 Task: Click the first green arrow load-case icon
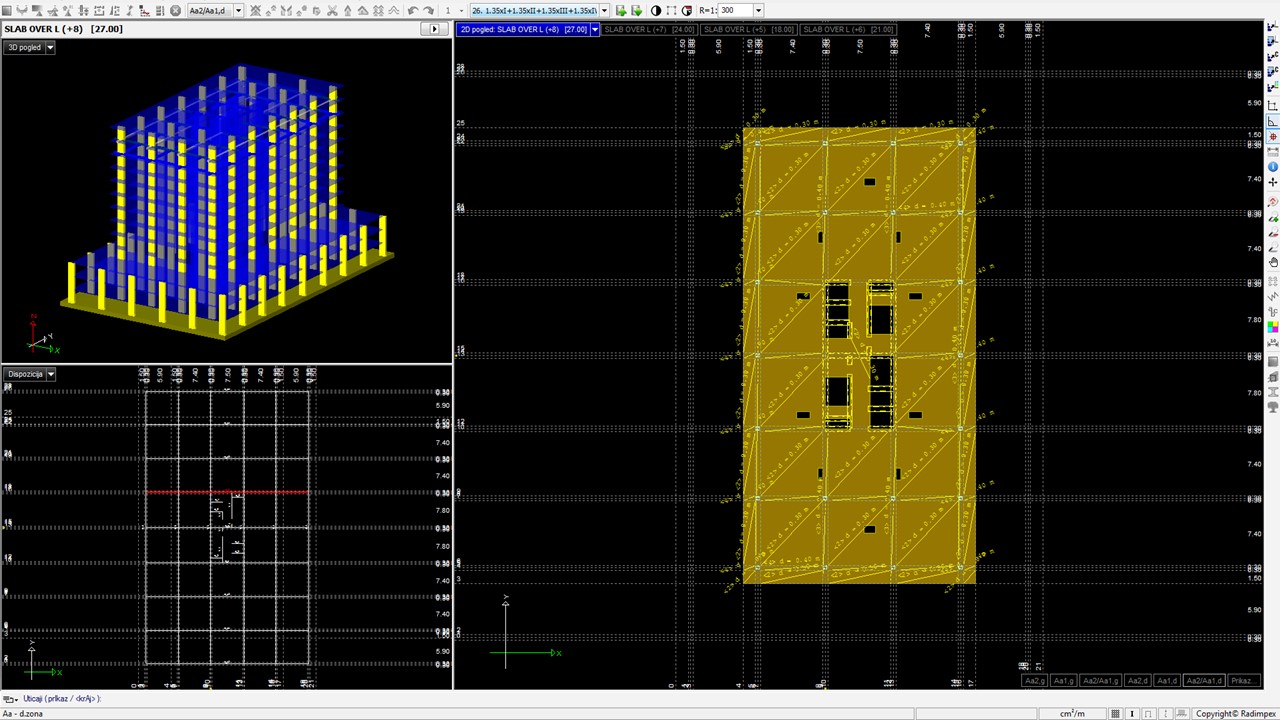621,11
